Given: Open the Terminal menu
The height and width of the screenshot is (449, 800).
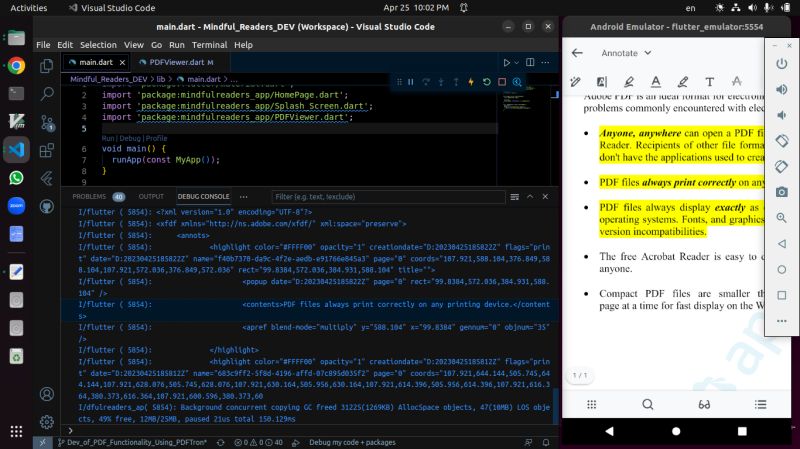Looking at the screenshot, I should (209, 45).
